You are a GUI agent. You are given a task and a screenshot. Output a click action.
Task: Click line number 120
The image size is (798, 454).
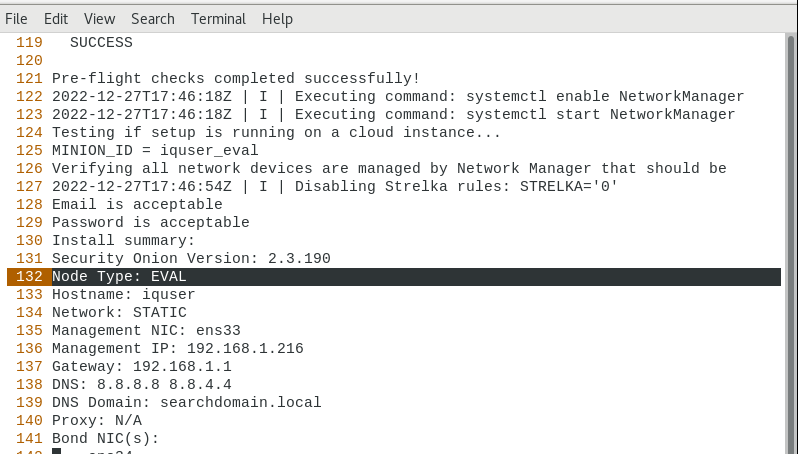[29, 61]
